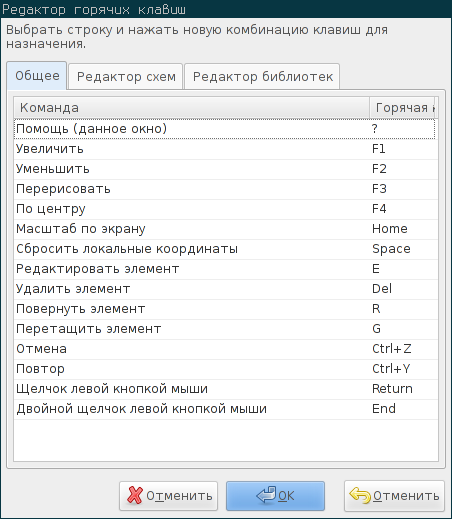Select the Масштаб по экрану row

click(x=226, y=229)
